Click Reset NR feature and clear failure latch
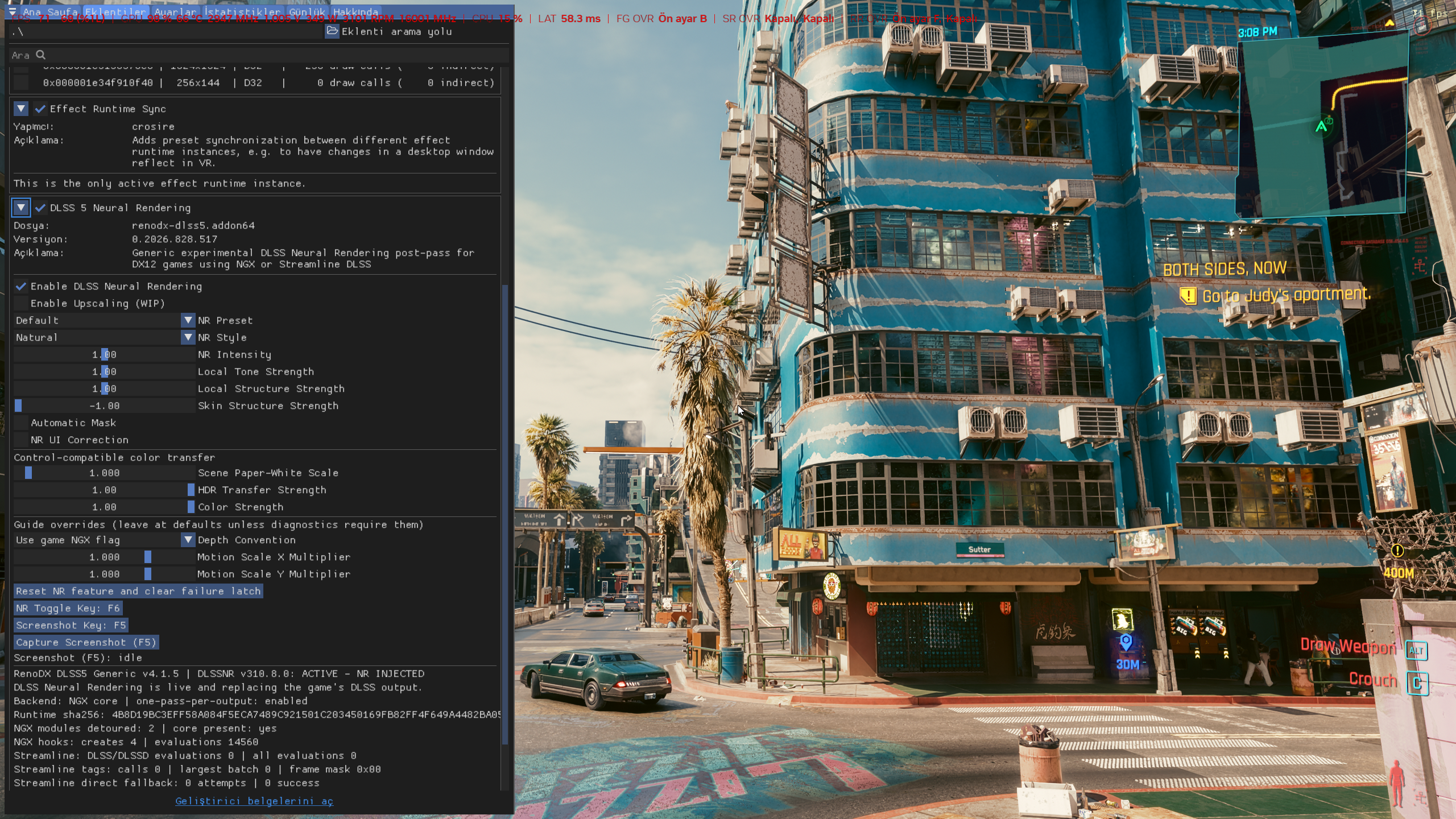Screen dimensions: 1456x819 pyautogui.click(x=138, y=591)
